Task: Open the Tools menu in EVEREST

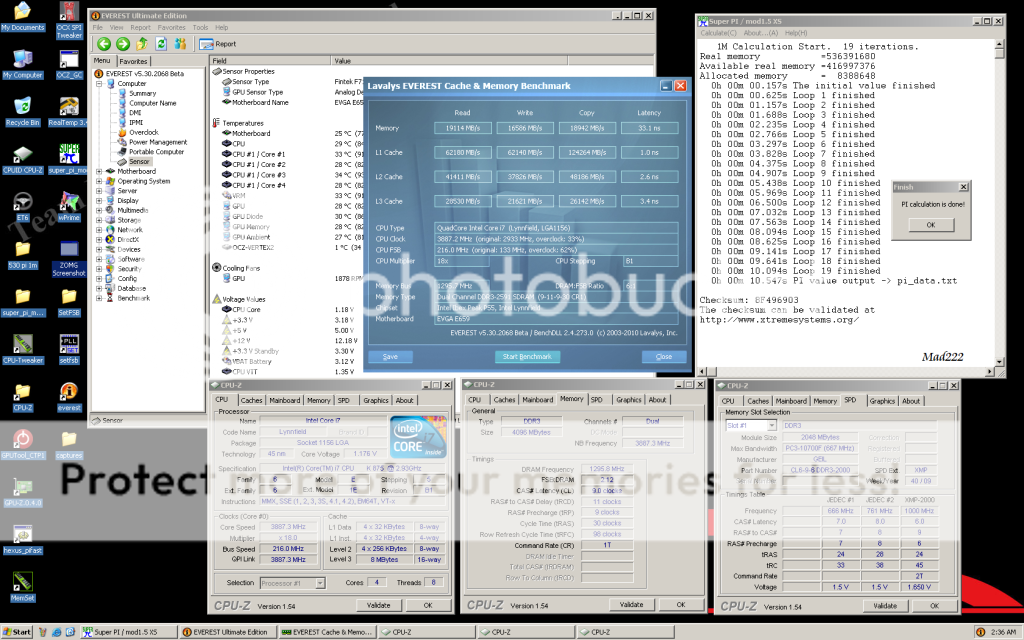Action: pos(201,27)
